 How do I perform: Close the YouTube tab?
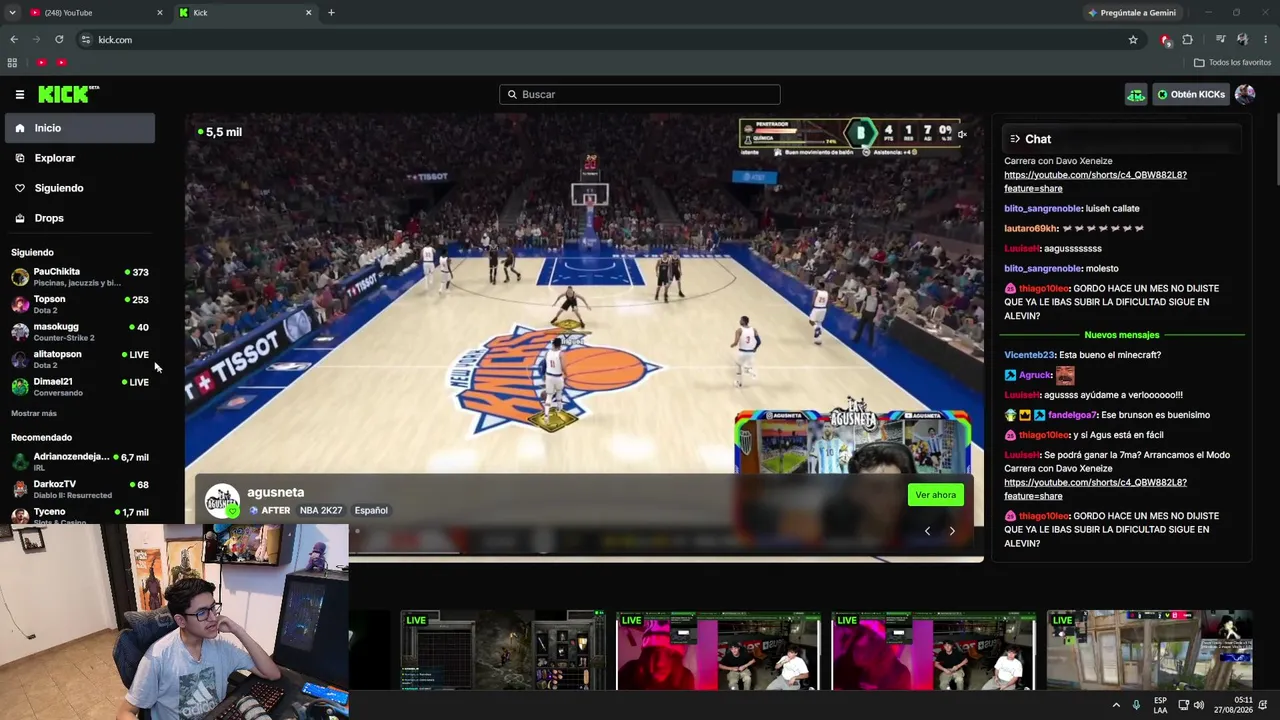[x=160, y=13]
